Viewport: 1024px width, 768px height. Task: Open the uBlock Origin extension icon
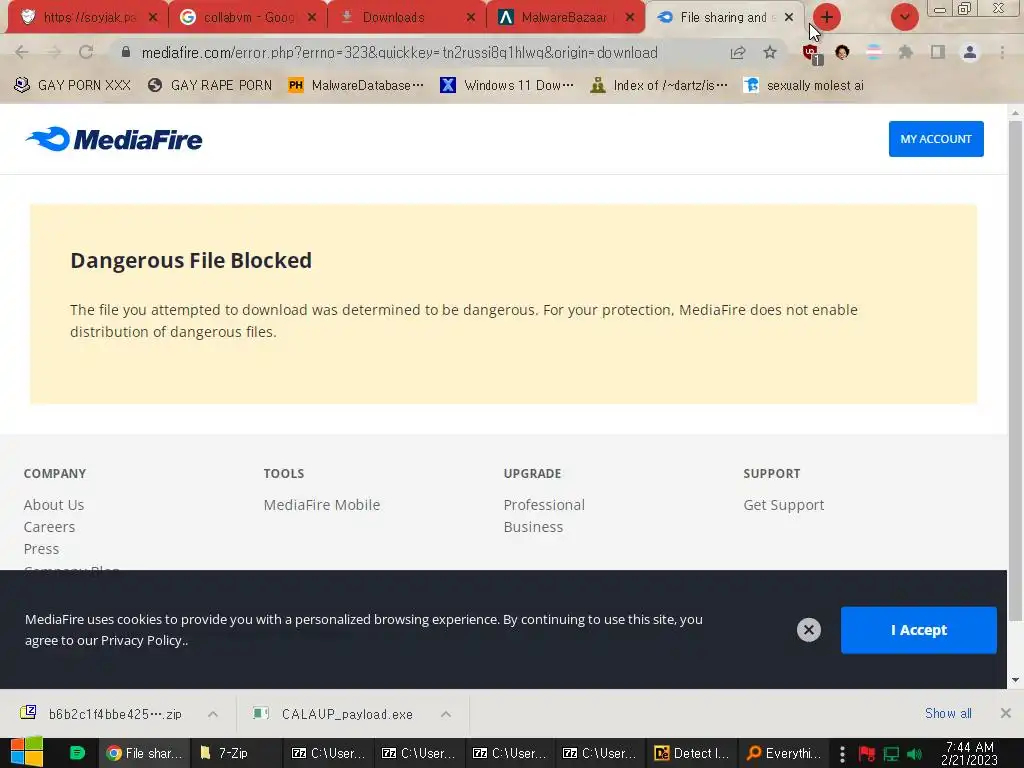812,53
